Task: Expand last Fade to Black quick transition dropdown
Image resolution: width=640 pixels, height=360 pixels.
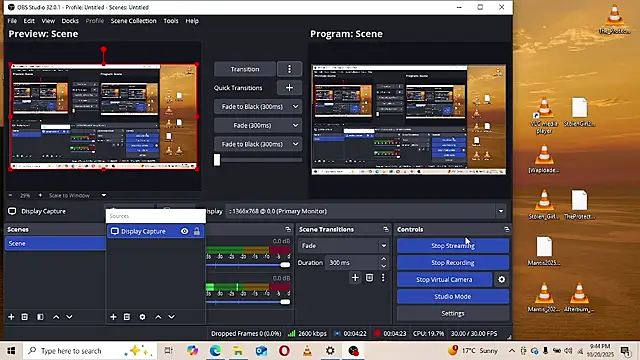Action: 296,144
